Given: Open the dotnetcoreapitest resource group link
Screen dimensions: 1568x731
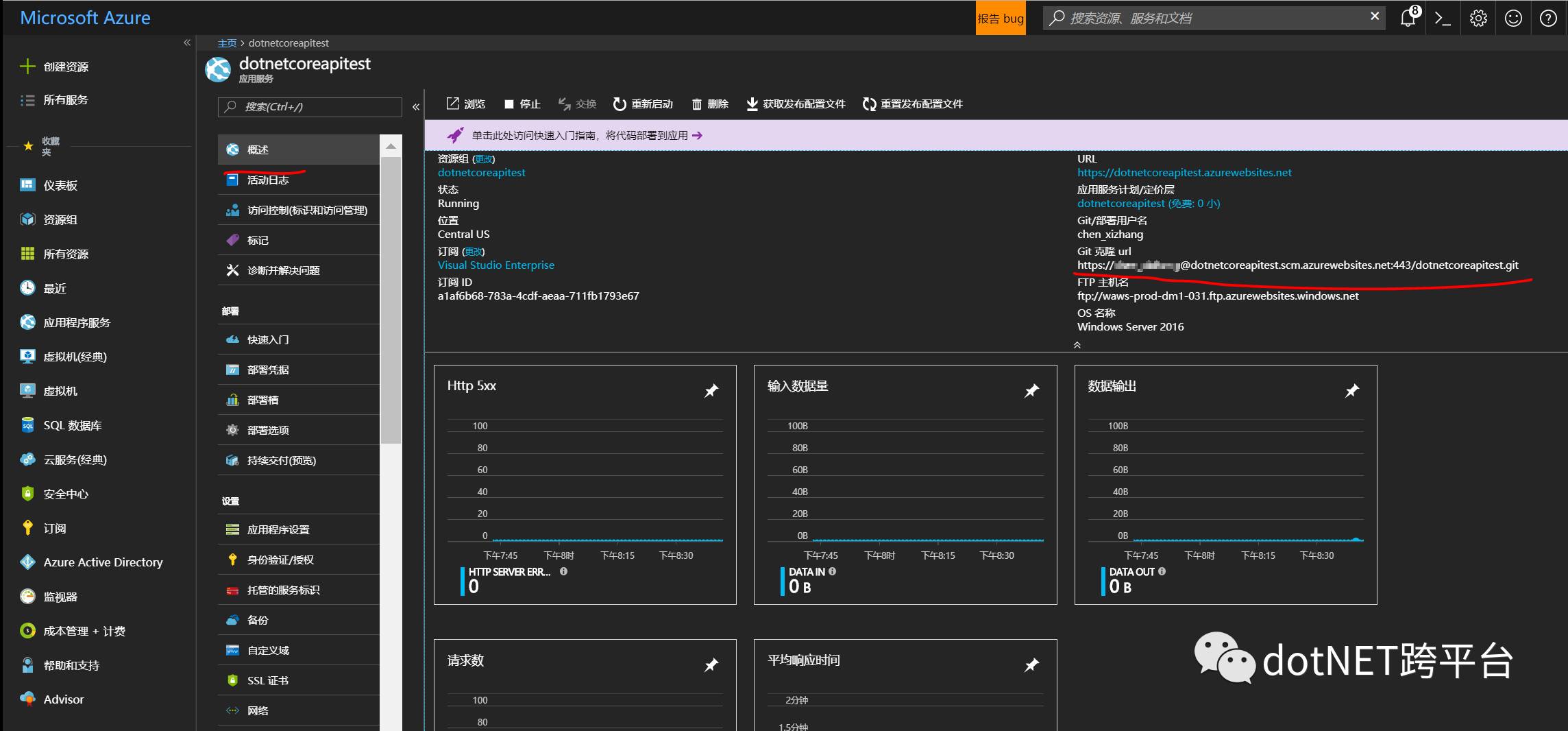Looking at the screenshot, I should click(x=482, y=173).
